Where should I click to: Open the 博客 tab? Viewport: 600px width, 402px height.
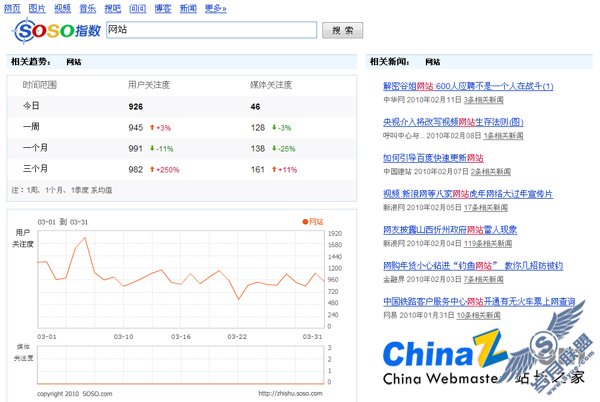[x=163, y=8]
